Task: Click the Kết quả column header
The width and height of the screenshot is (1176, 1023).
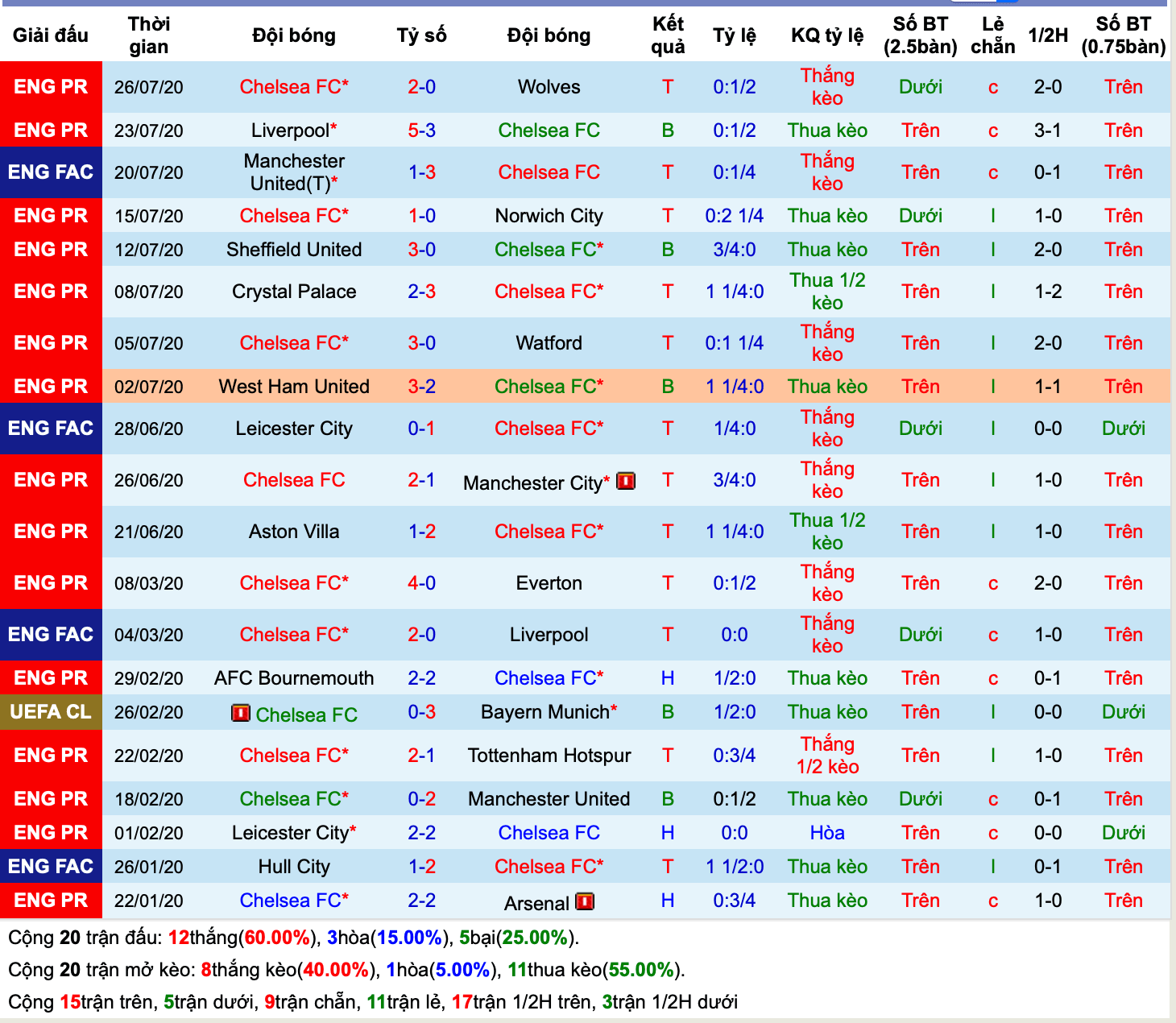Action: tap(668, 35)
